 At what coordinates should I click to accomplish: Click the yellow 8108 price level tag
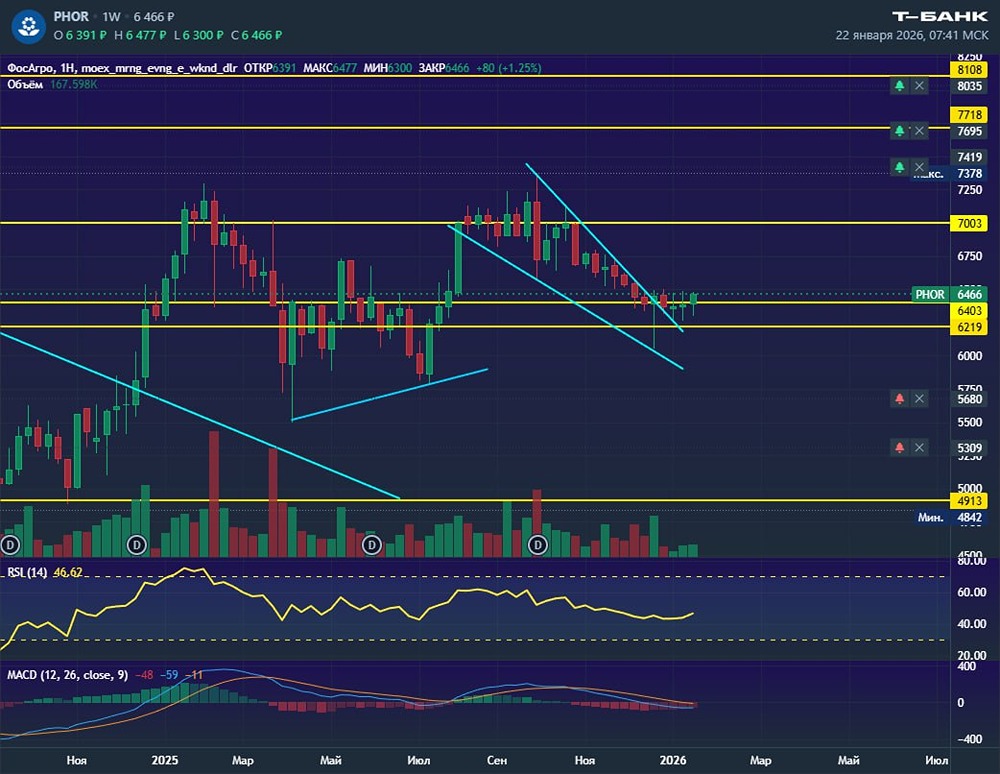coord(969,69)
